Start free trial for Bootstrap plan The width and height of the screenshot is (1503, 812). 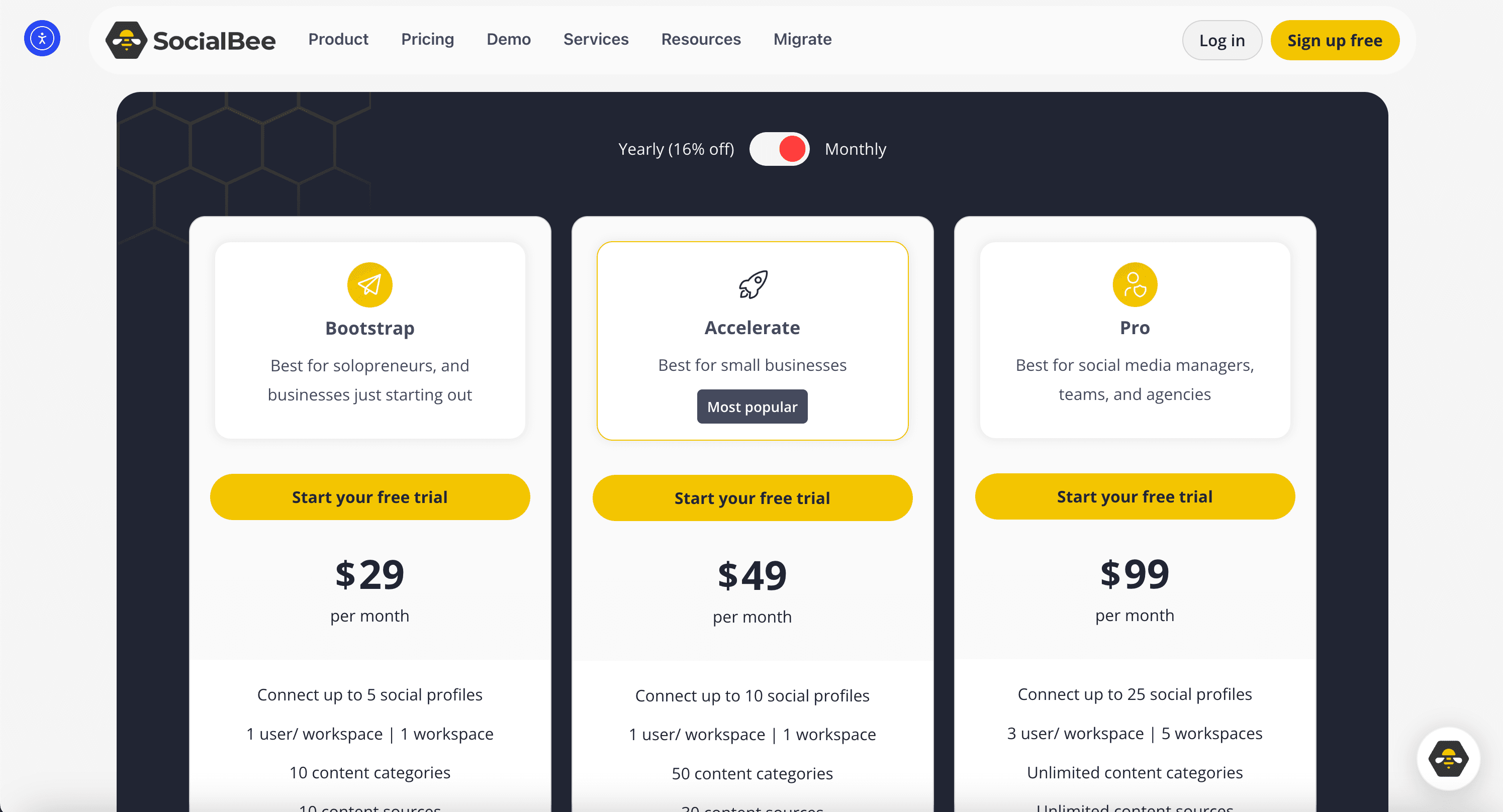[370, 497]
